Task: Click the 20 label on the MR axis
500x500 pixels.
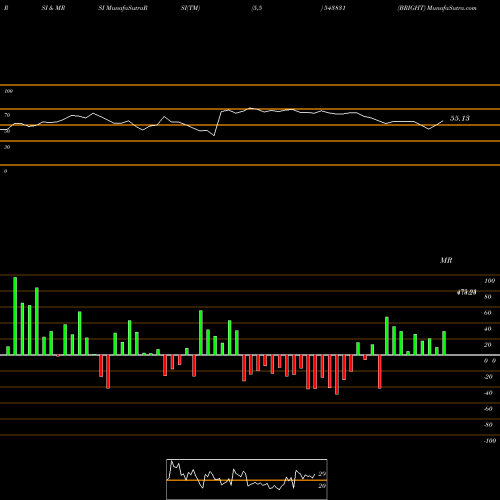Action: pyautogui.click(x=488, y=345)
